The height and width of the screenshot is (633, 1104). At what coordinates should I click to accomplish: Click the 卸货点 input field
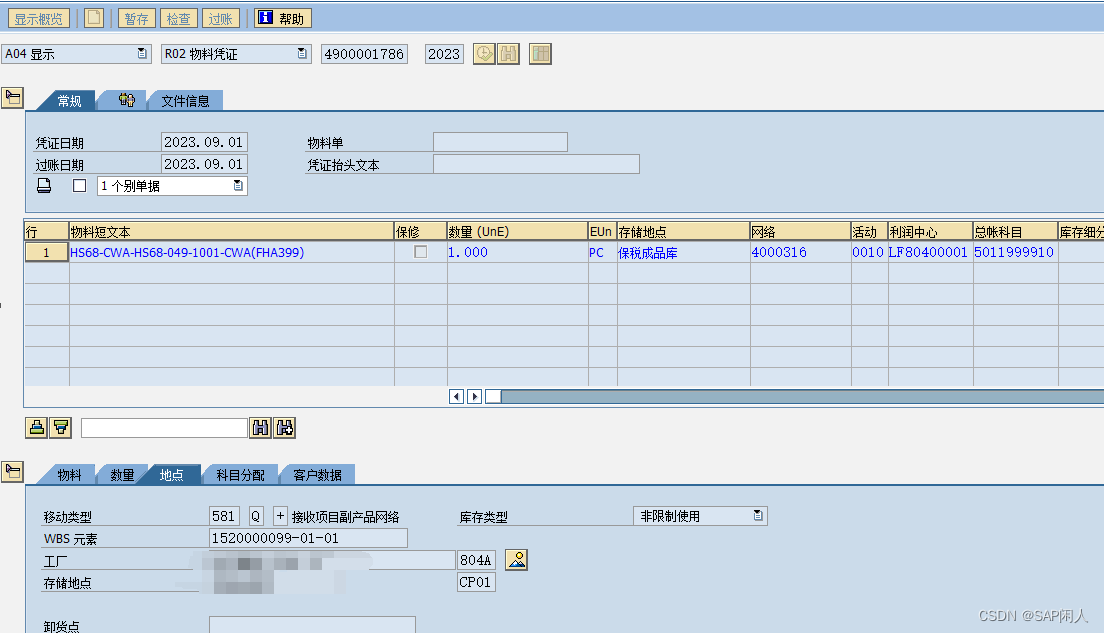pyautogui.click(x=312, y=625)
